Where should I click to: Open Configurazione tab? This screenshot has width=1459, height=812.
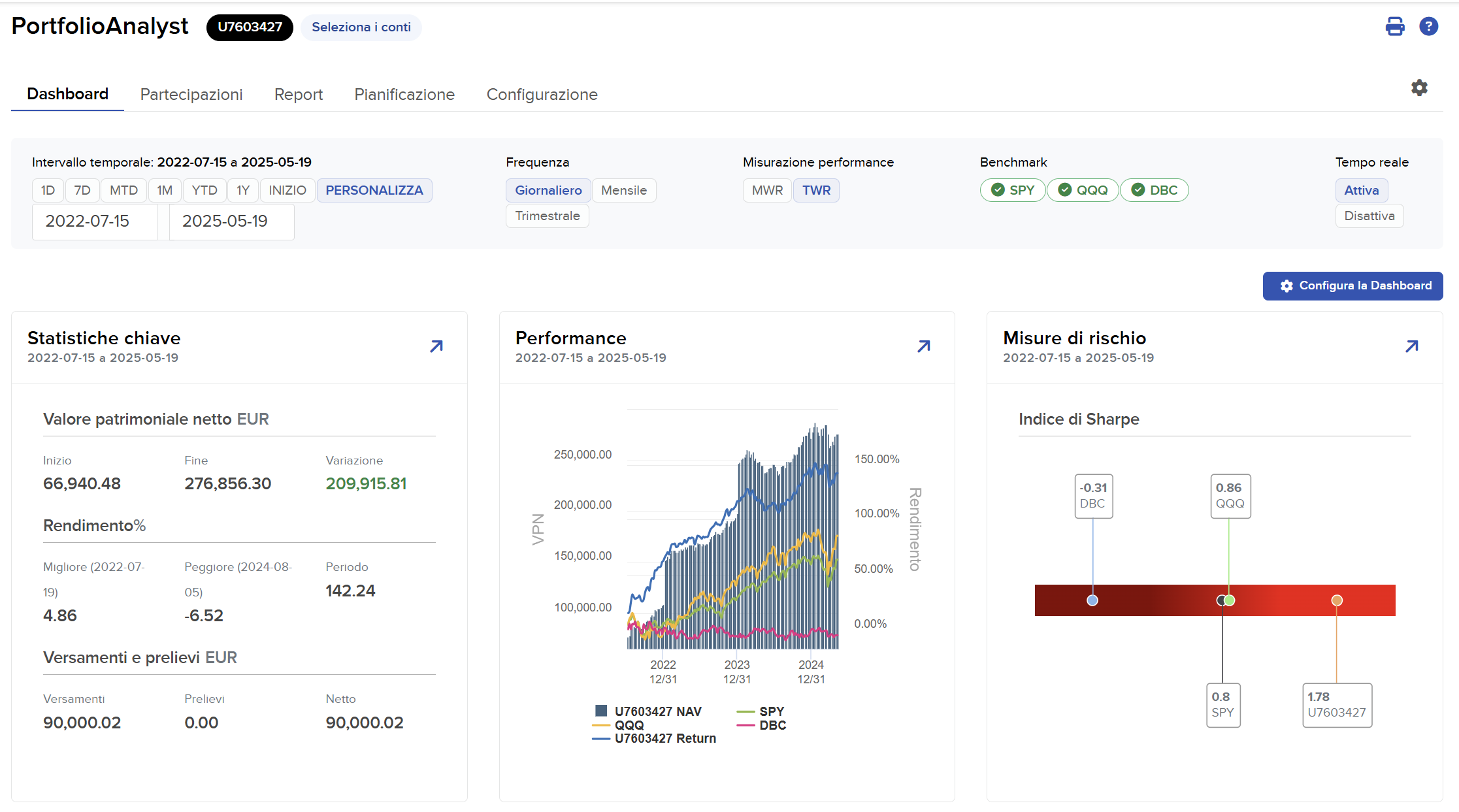coord(542,95)
